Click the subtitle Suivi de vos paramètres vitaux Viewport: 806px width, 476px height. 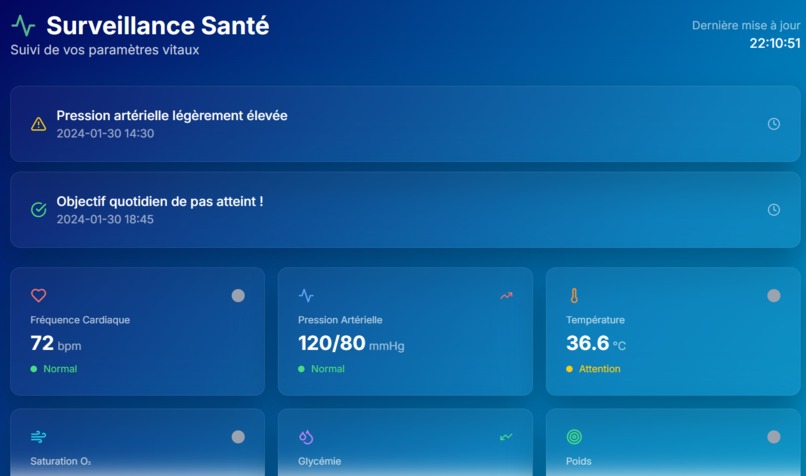coord(105,50)
